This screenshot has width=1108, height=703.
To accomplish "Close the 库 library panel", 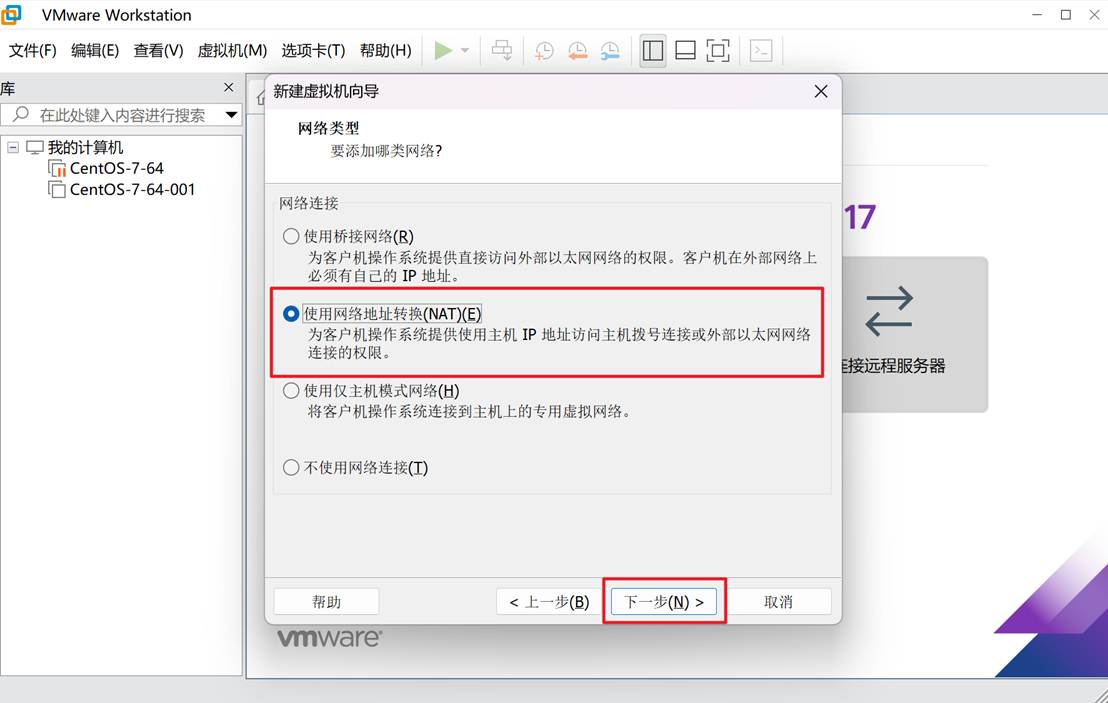I will click(x=228, y=87).
